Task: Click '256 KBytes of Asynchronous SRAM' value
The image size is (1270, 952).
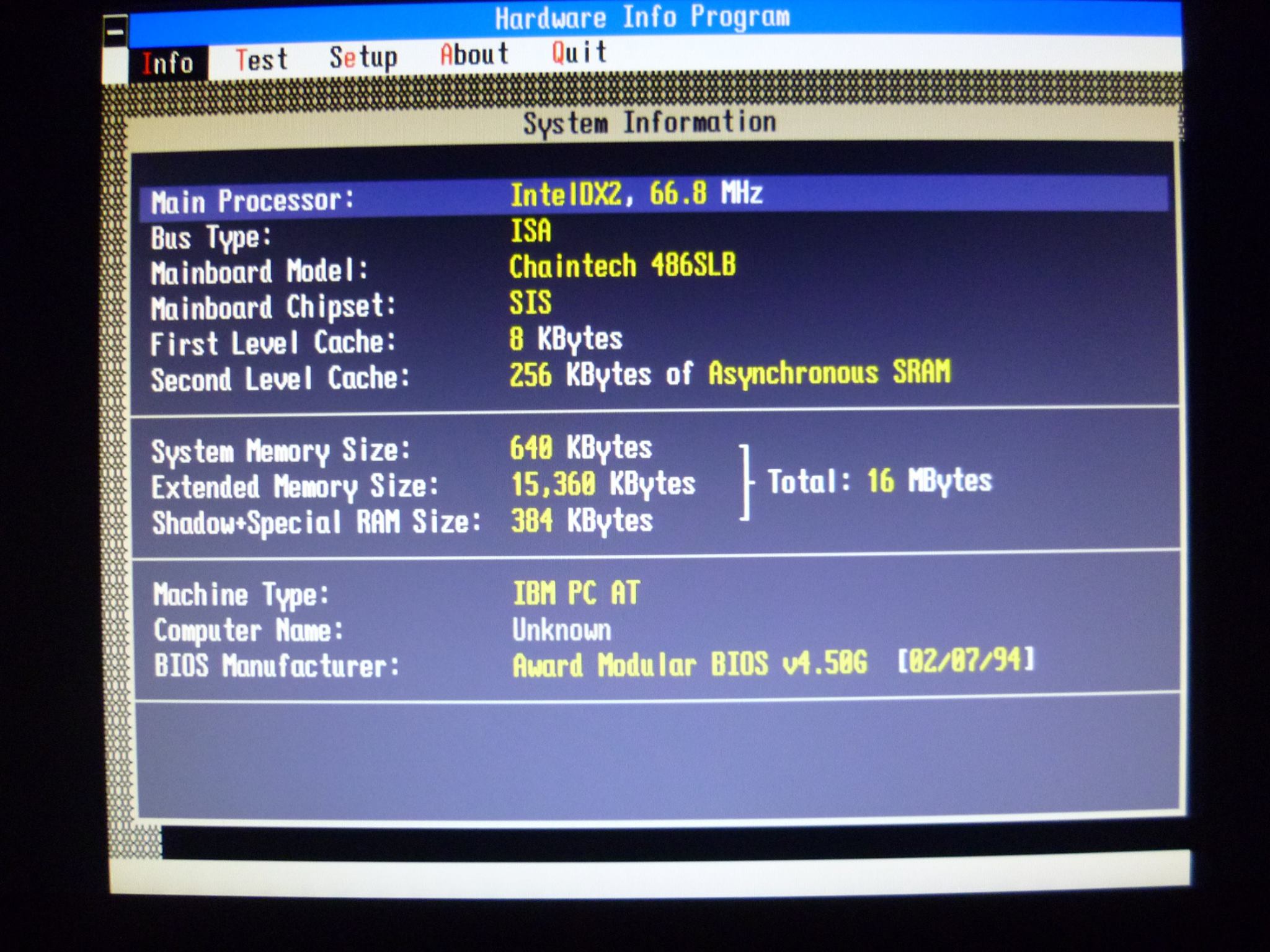Action: pos(730,374)
